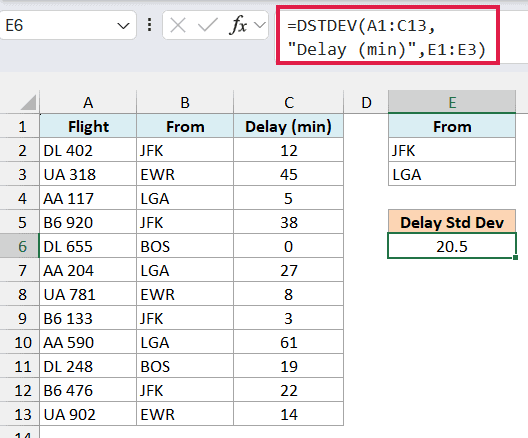Select all cells with corner triangle
Viewport: 528px width, 438px height.
click(x=28, y=102)
